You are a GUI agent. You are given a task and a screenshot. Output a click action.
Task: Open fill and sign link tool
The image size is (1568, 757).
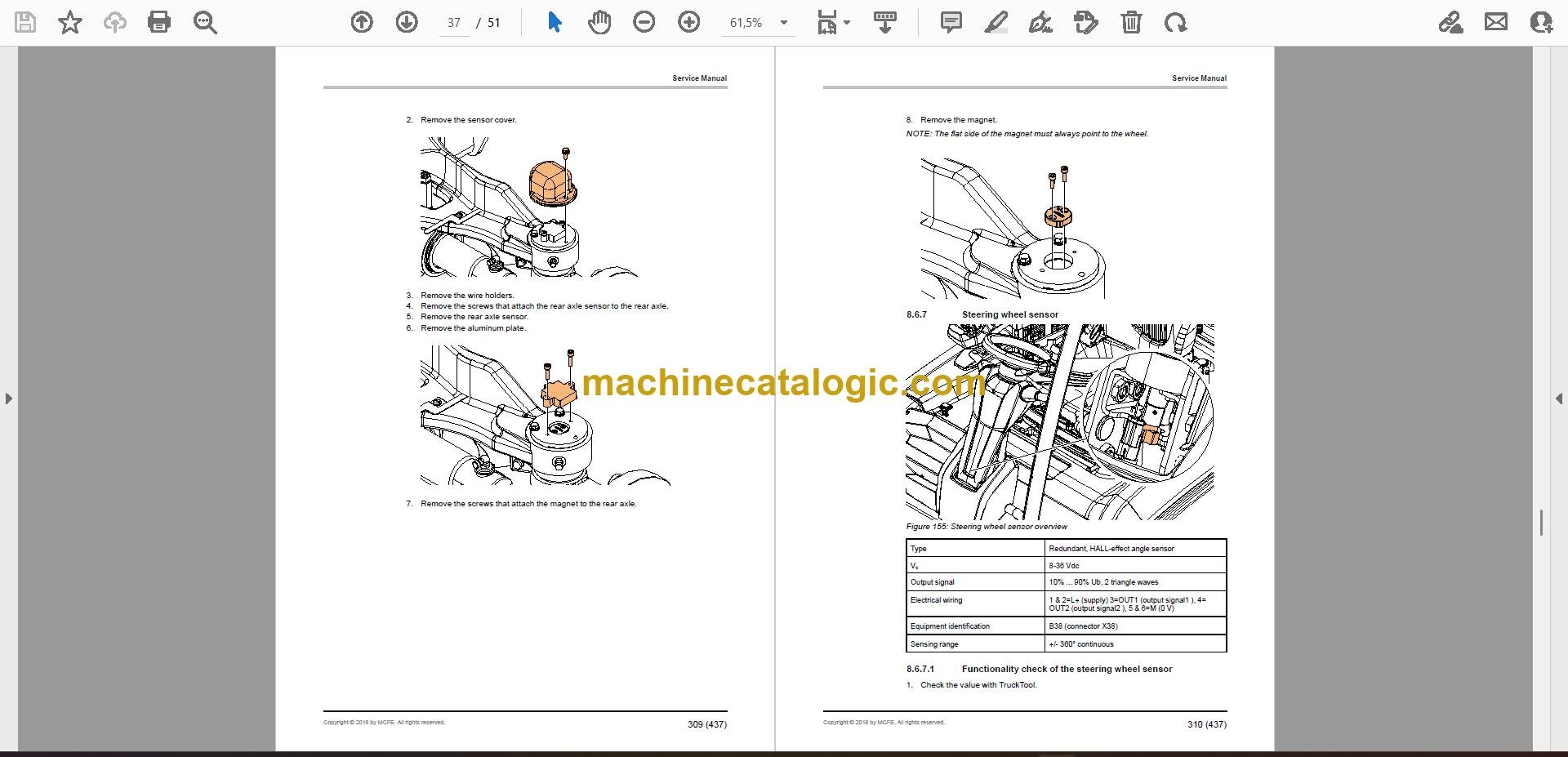[x=1450, y=23]
